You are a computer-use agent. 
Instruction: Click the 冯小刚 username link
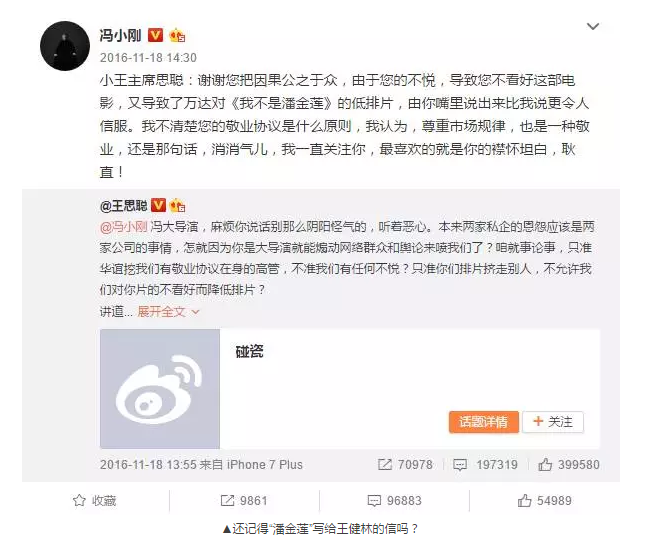[121, 35]
